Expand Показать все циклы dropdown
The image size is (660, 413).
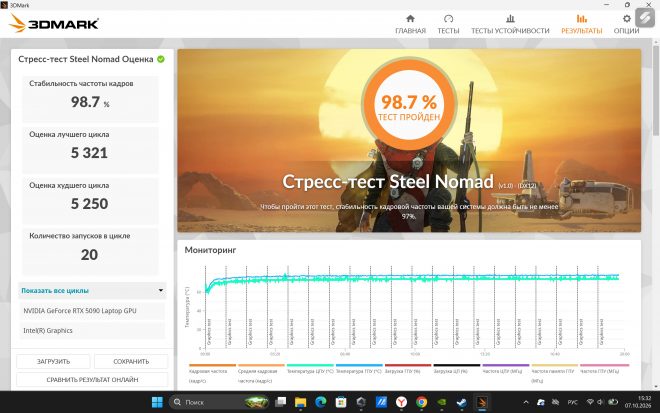[x=92, y=290]
